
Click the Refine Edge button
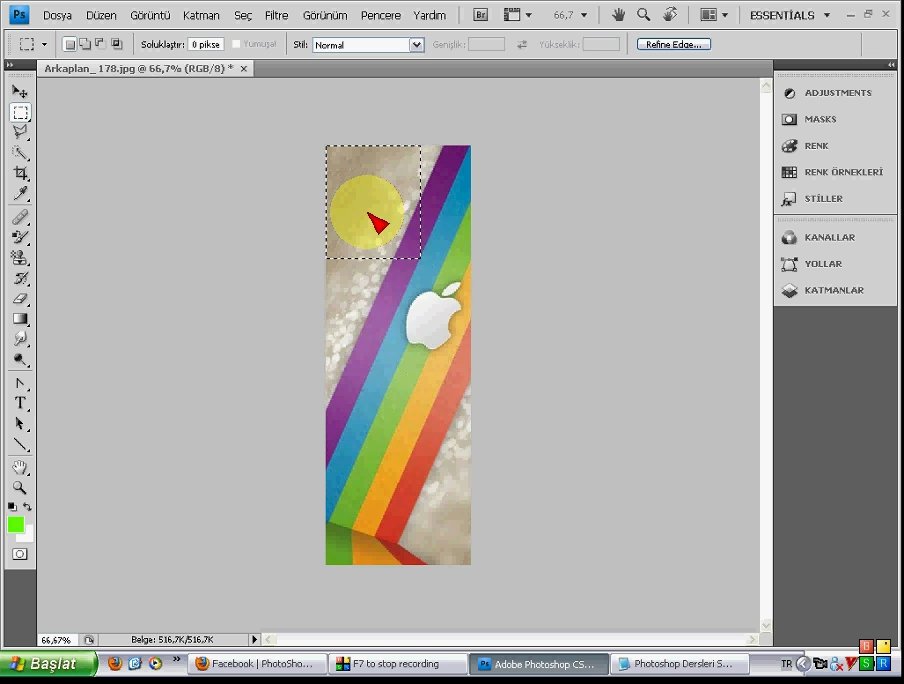click(673, 44)
